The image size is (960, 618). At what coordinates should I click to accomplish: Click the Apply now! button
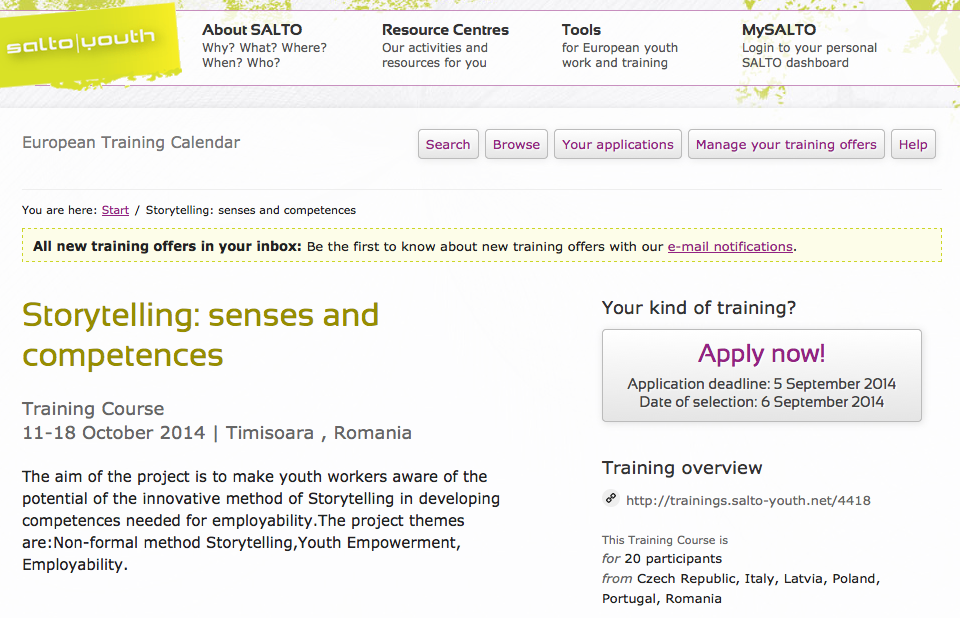click(762, 375)
